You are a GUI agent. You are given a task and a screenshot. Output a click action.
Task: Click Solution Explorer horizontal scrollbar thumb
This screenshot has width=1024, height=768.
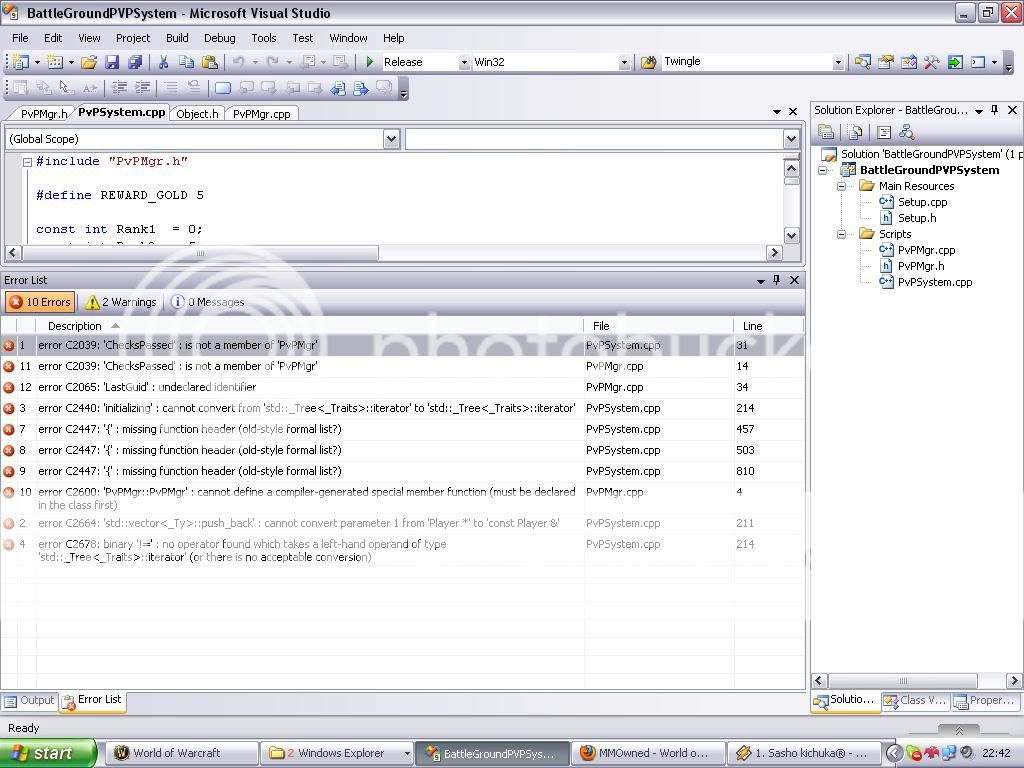tap(903, 680)
